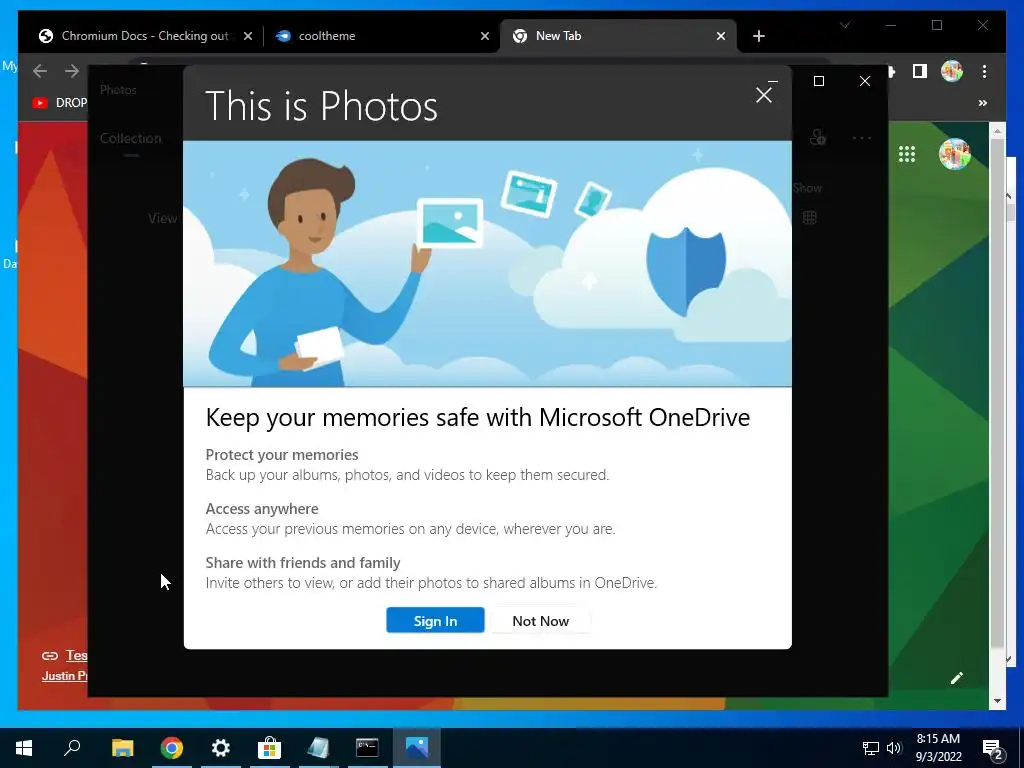1024x768 pixels.
Task: Go back in Chrome
Action: click(40, 71)
